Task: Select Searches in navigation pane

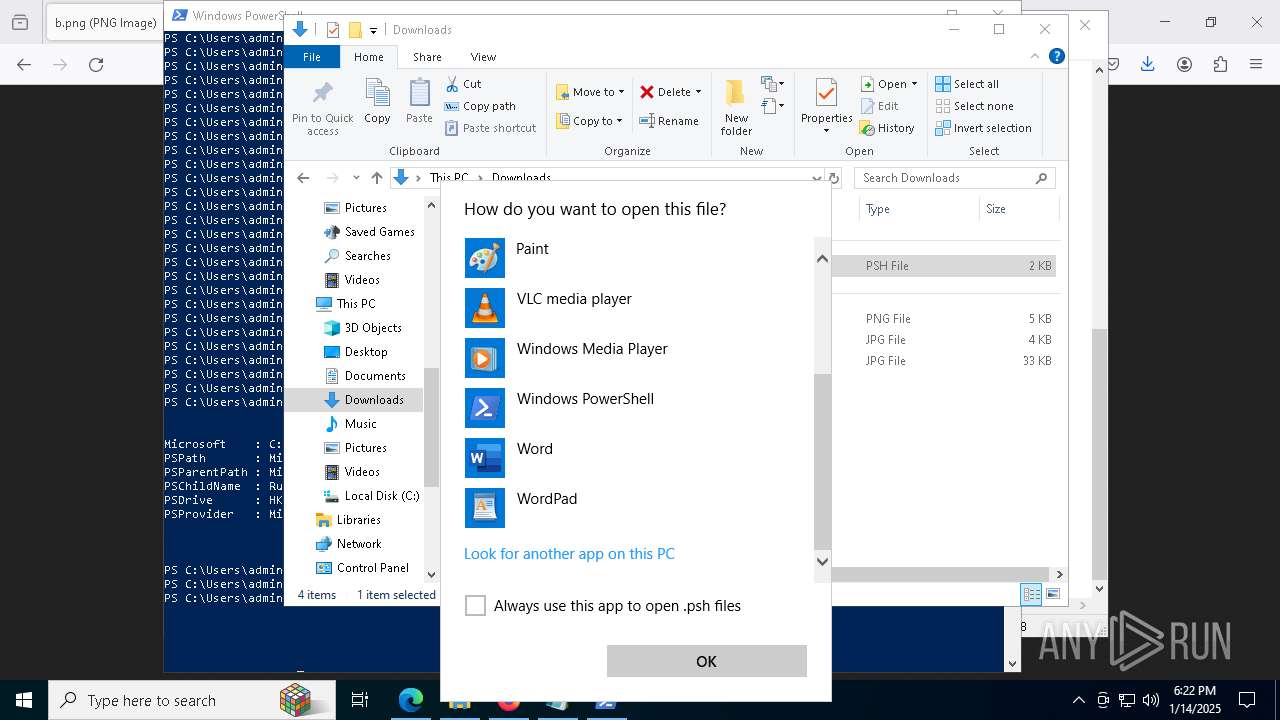Action: [x=357, y=256]
